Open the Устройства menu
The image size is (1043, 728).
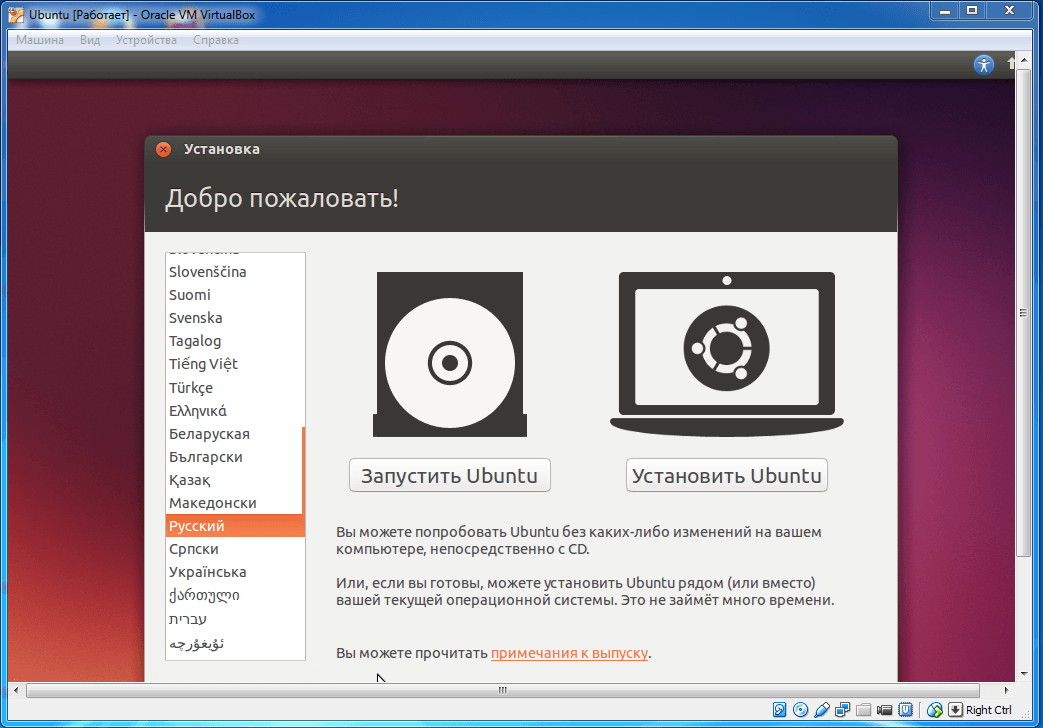146,40
